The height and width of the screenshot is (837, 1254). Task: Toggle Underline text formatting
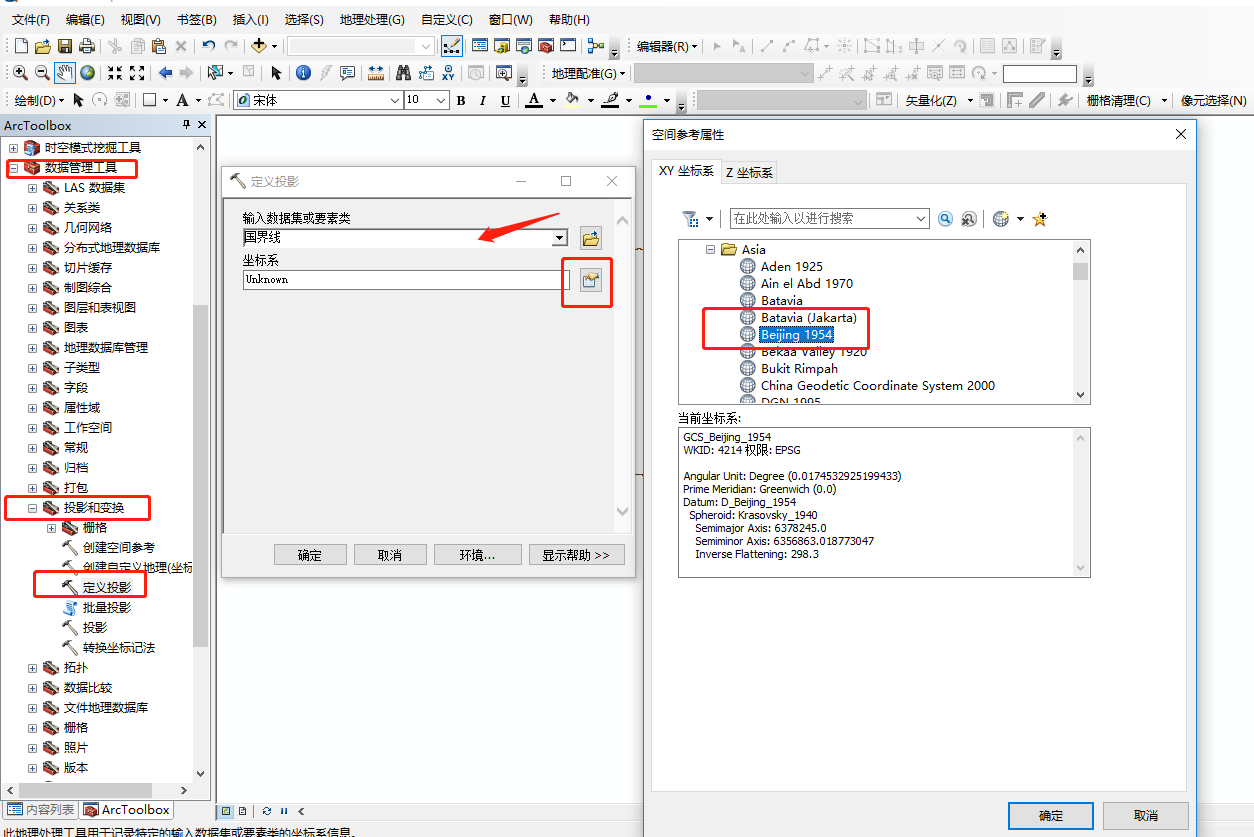(x=505, y=100)
